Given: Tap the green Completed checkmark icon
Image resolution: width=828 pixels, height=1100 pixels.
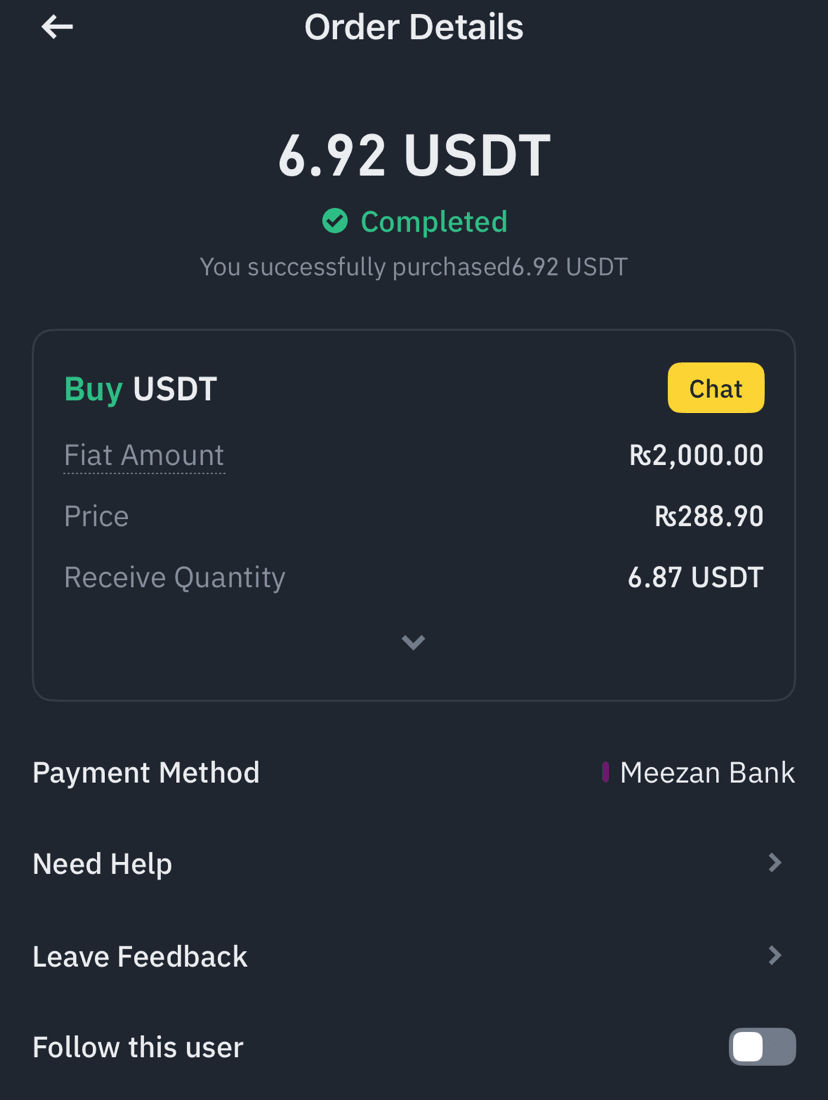Looking at the screenshot, I should 335,221.
